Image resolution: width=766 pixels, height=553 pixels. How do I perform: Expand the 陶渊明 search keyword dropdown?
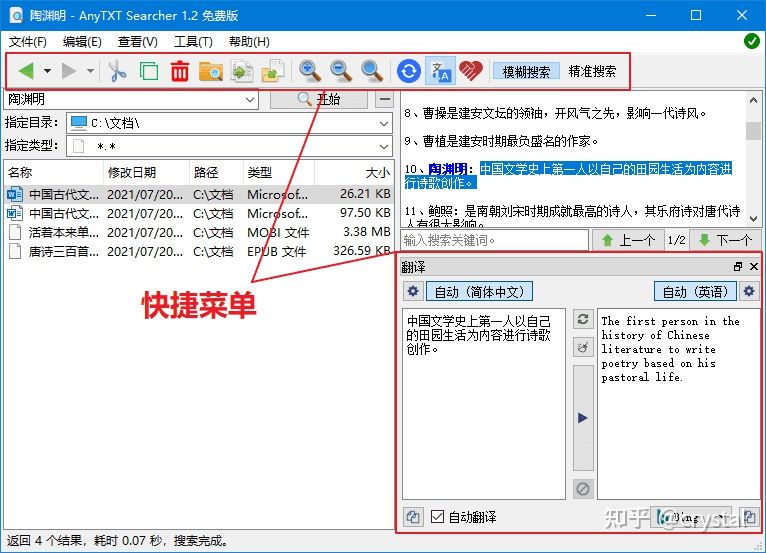250,100
